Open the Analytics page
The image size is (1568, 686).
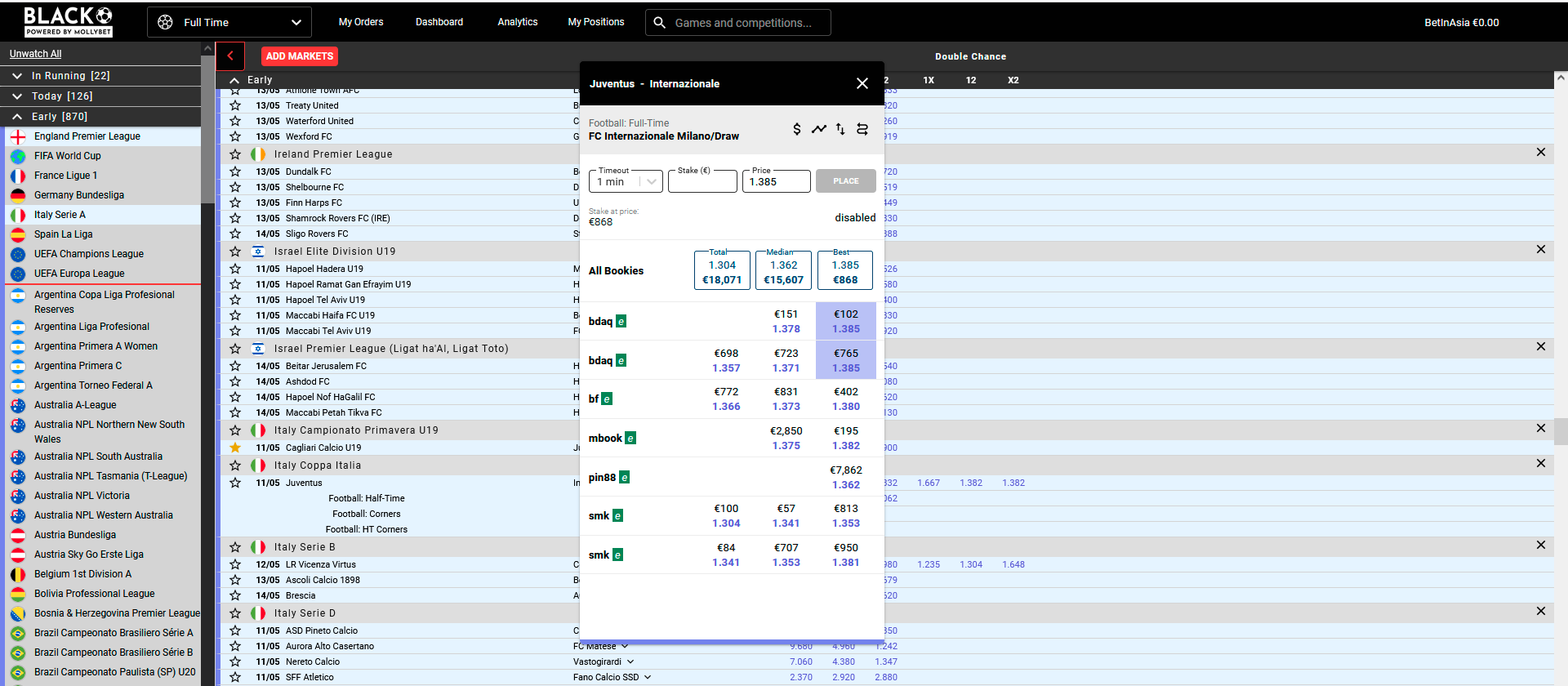(518, 22)
